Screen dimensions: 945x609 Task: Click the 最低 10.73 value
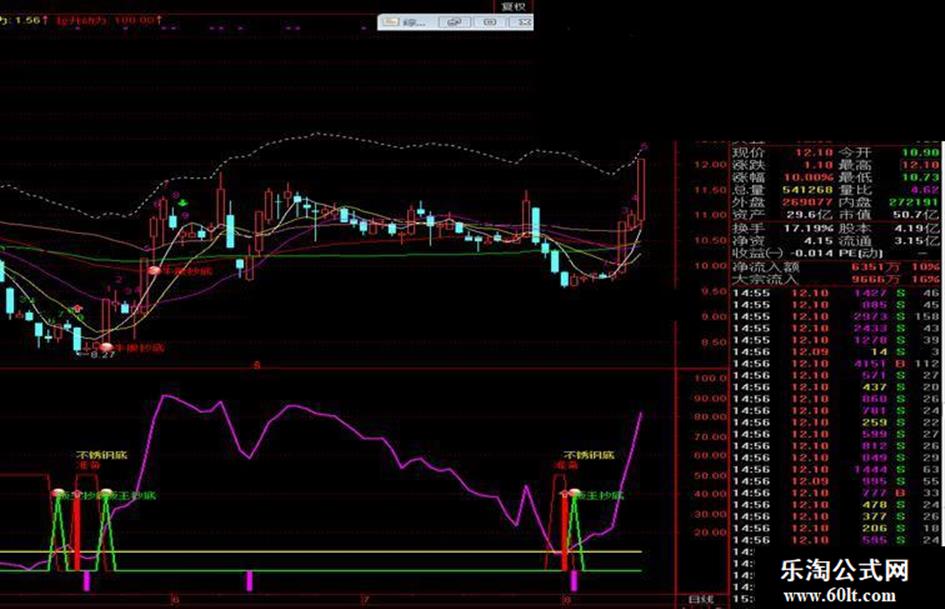point(921,177)
